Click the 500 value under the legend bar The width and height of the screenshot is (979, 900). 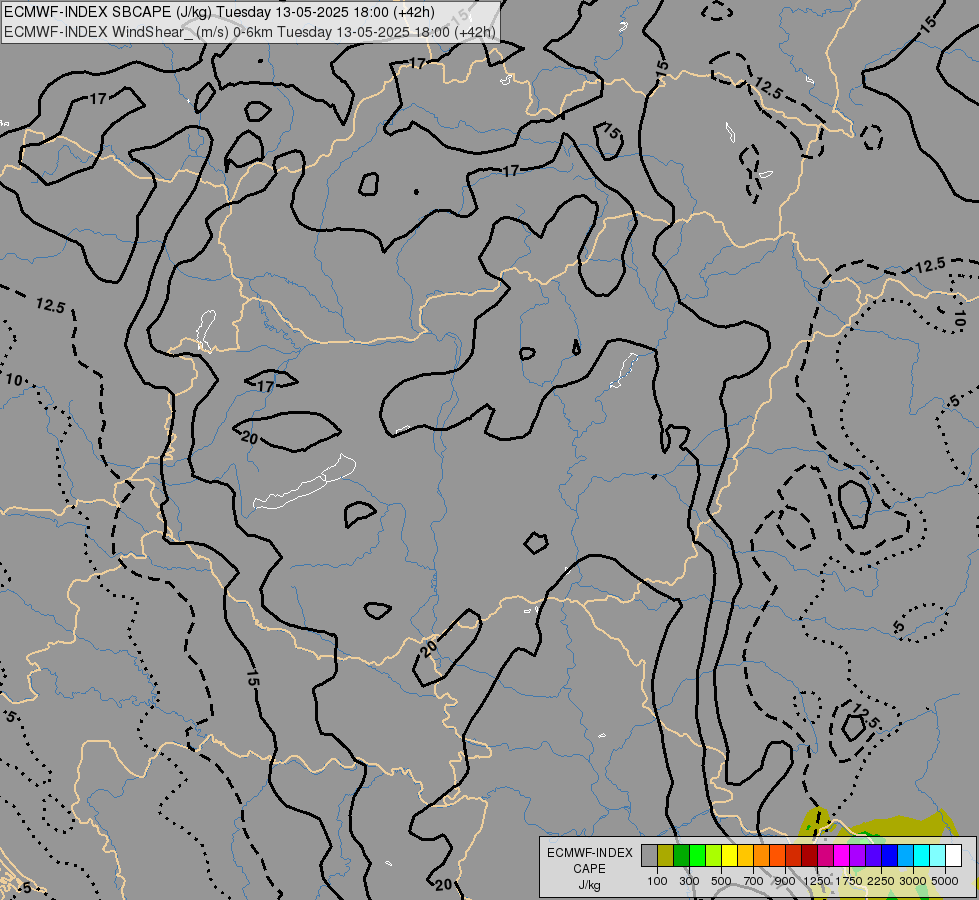click(721, 881)
